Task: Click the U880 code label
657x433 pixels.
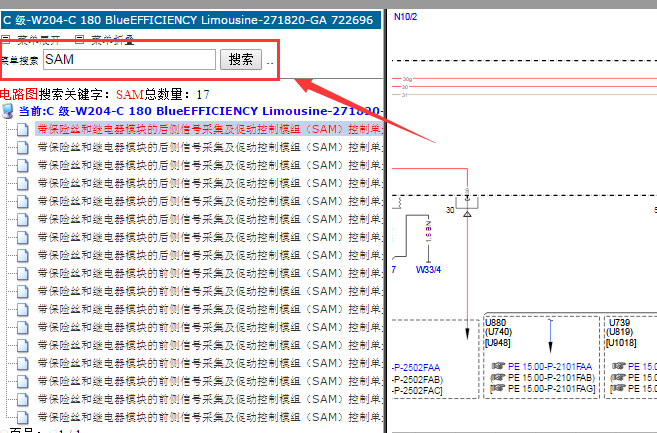Action: 496,322
